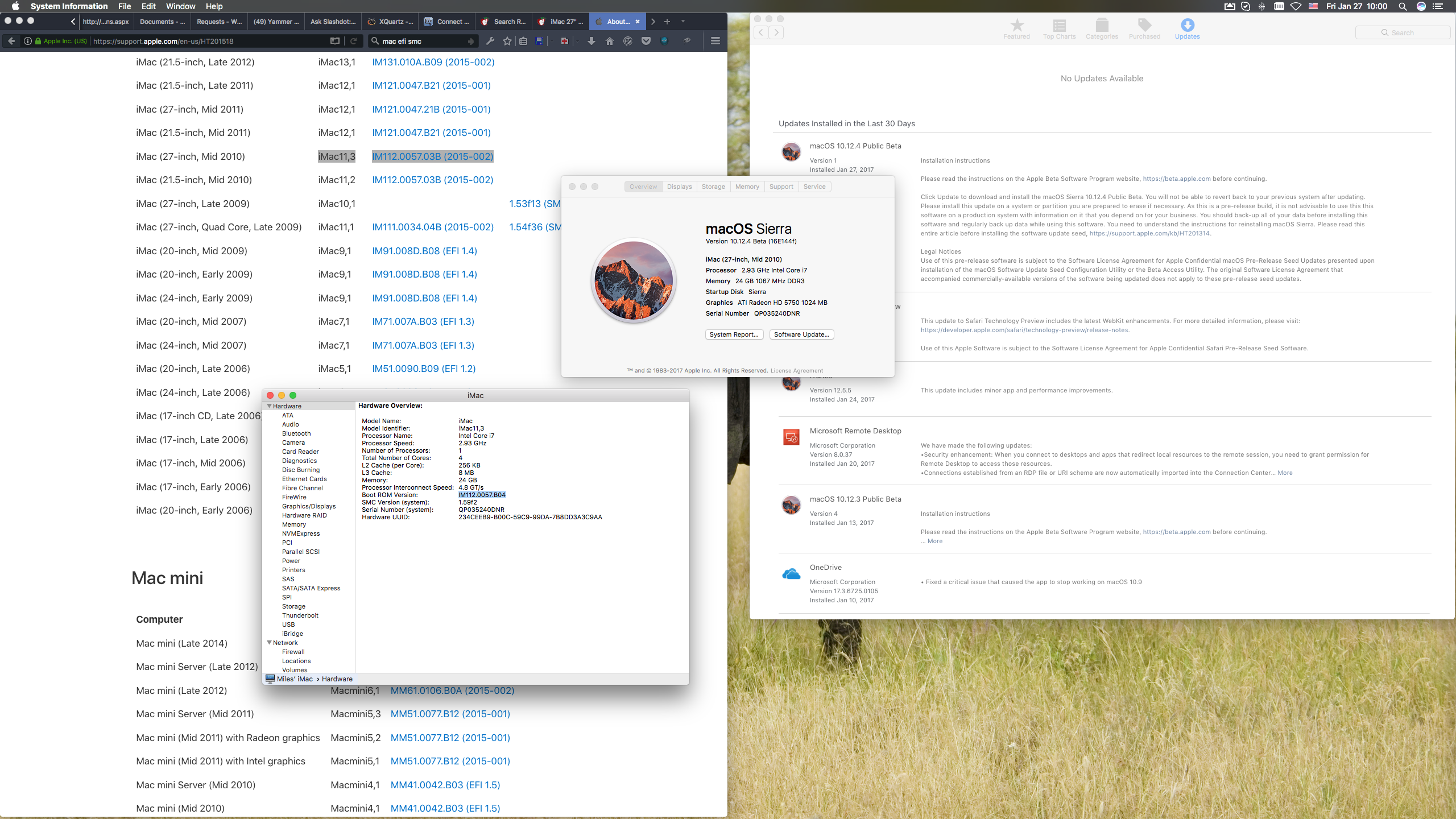Screen dimensions: 1456x819
Task: Click the Microsoft Remote Desktop app icon
Action: (x=791, y=437)
